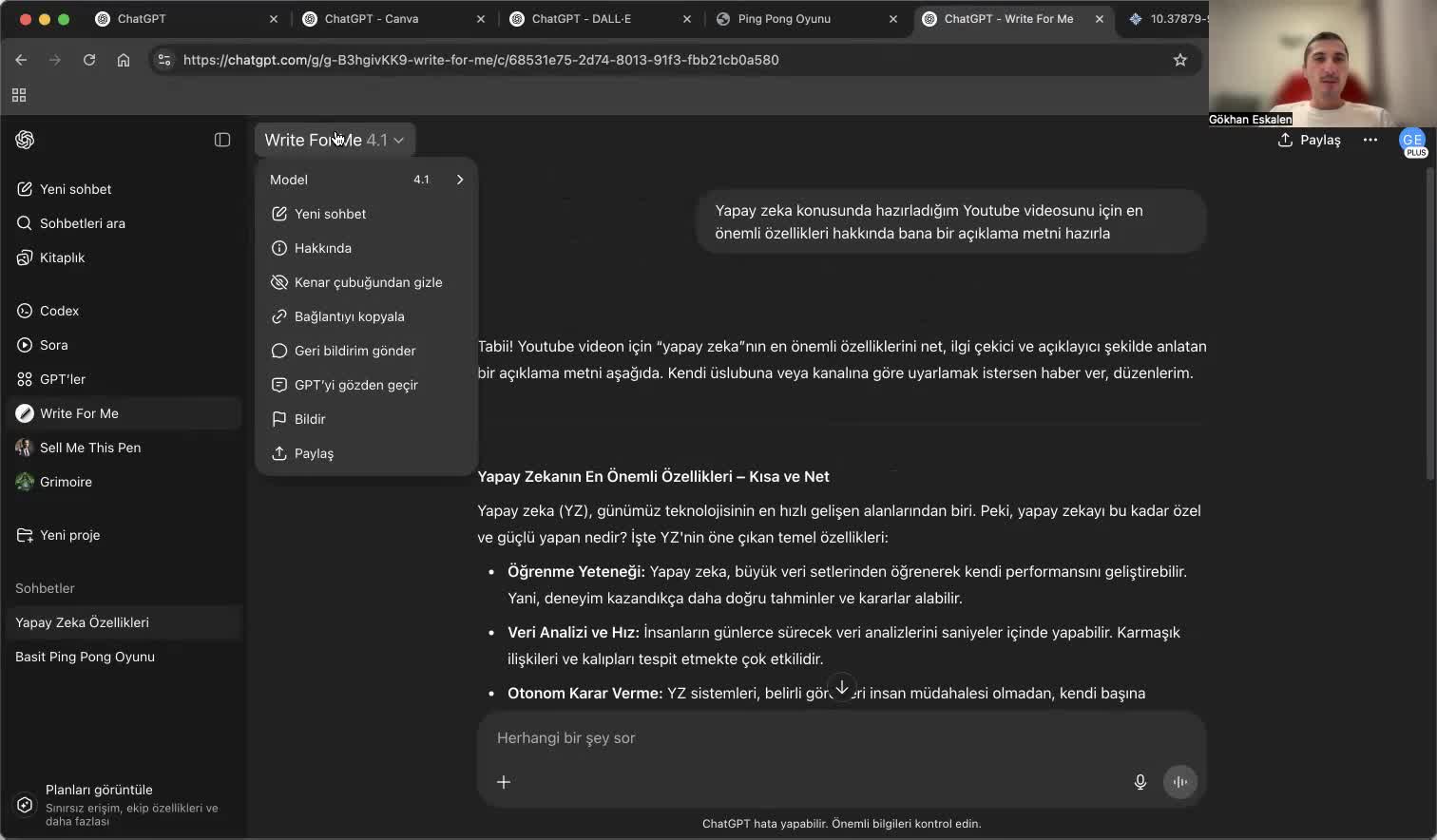
Task: Click the scroll-to-bottom arrow button
Action: click(841, 687)
